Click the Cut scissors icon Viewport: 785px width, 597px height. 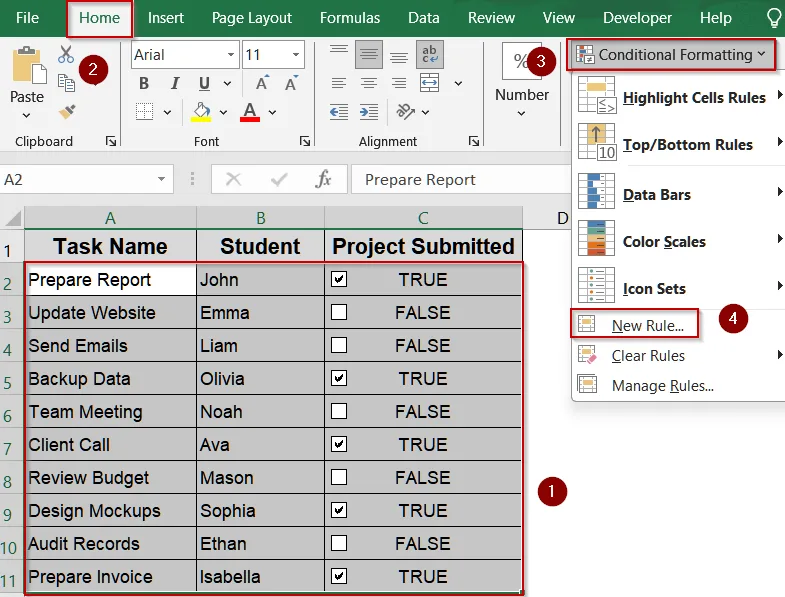pos(66,54)
